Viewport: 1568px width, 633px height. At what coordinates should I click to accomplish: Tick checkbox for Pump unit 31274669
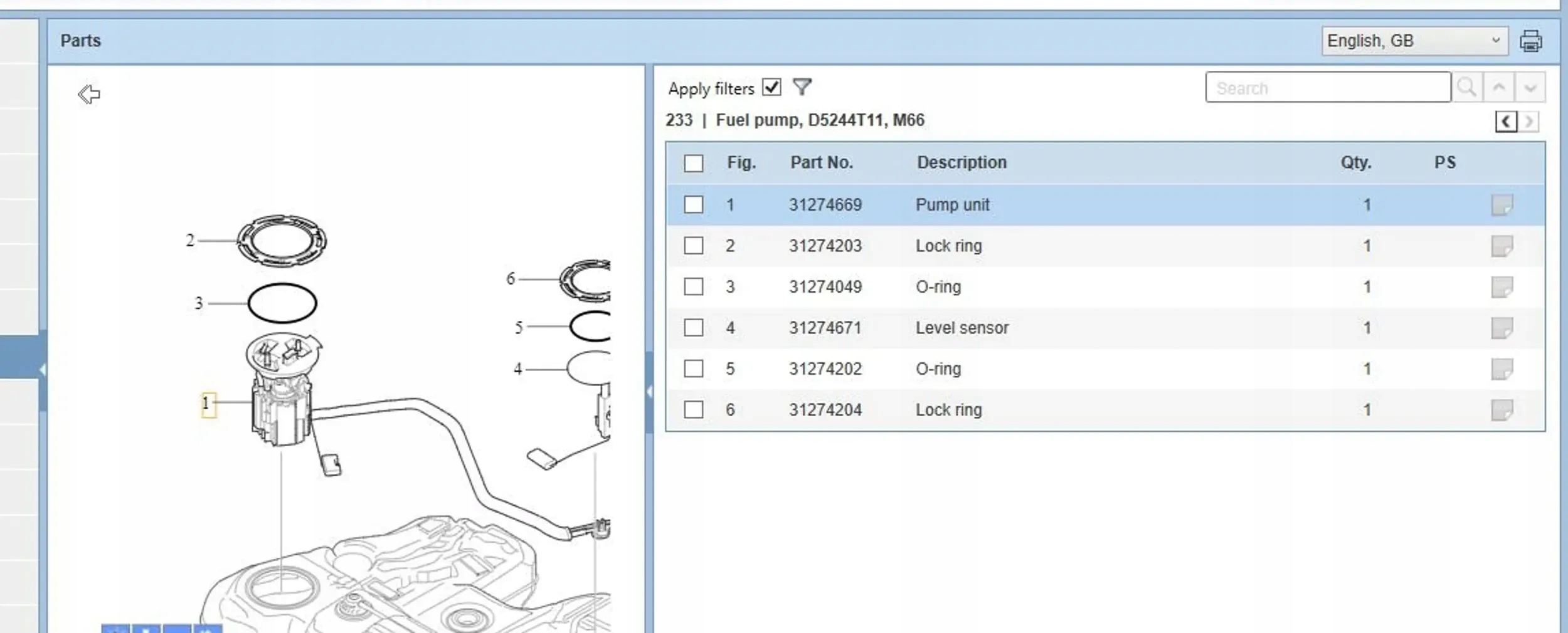(693, 205)
